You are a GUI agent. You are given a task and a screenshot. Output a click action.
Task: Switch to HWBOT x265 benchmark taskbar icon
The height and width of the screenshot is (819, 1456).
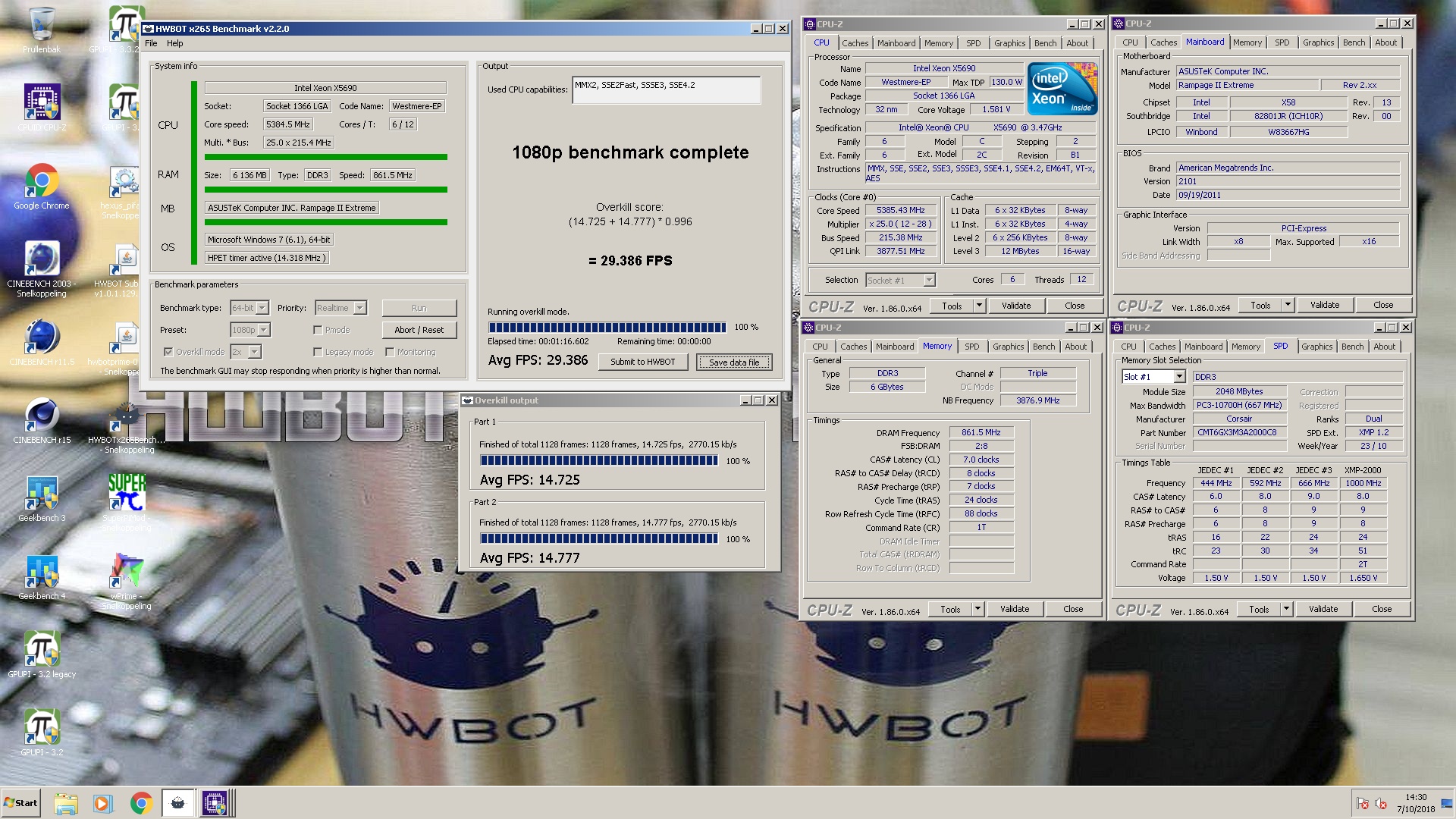177,803
